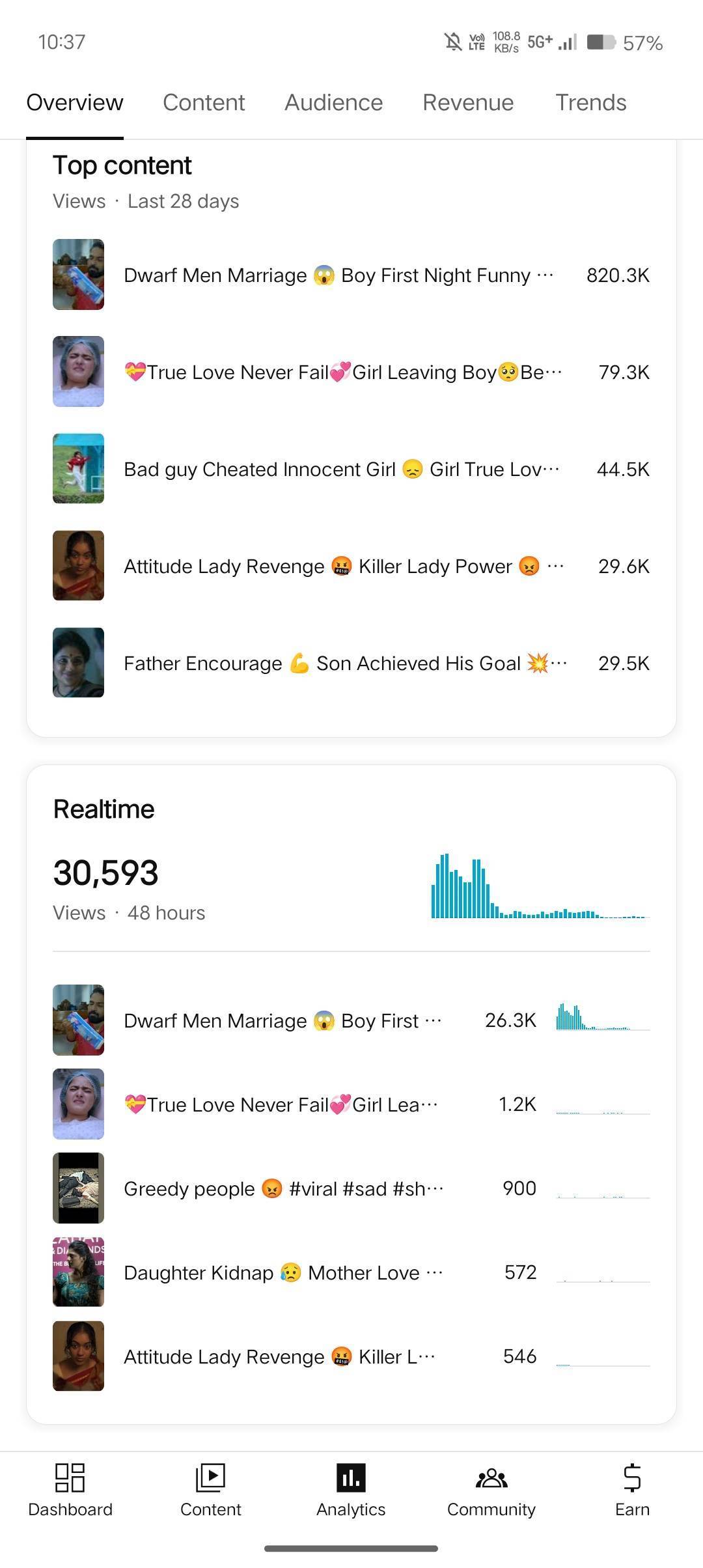Tap the Realtime 48 hours views bar chart
The width and height of the screenshot is (703, 1568).
pos(540,886)
